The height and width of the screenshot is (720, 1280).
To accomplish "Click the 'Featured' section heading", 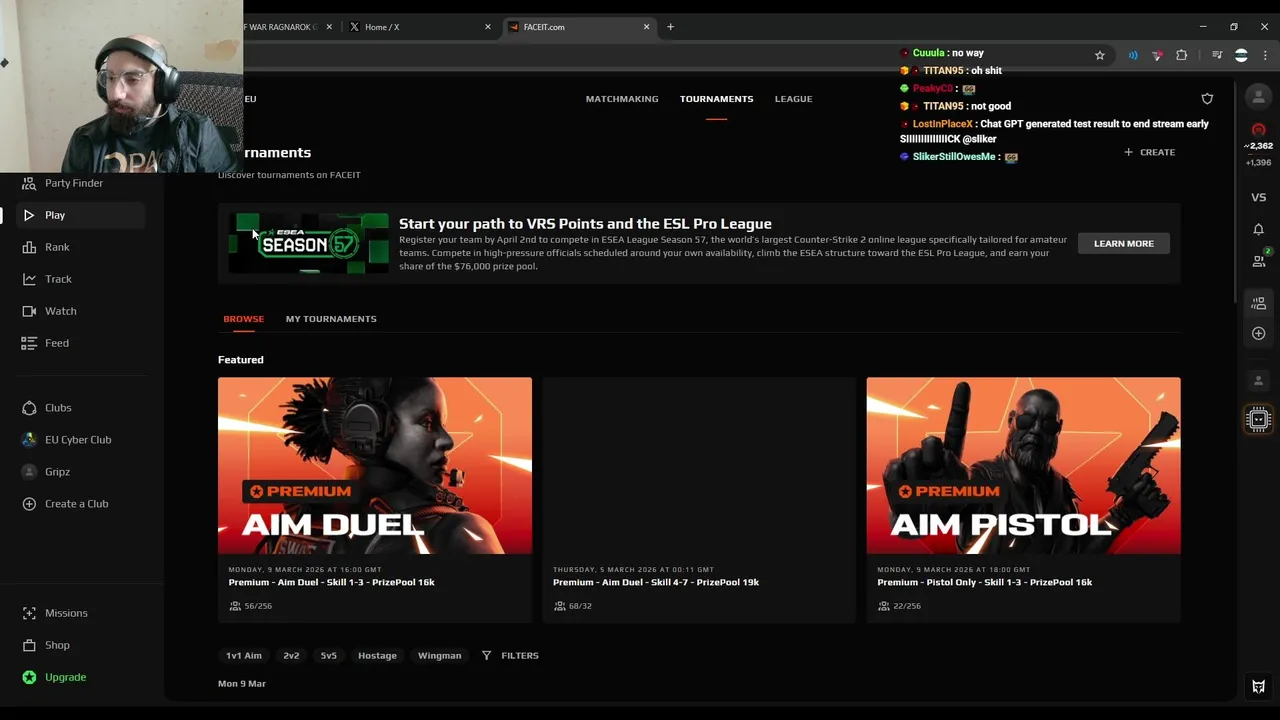I will 241,360.
